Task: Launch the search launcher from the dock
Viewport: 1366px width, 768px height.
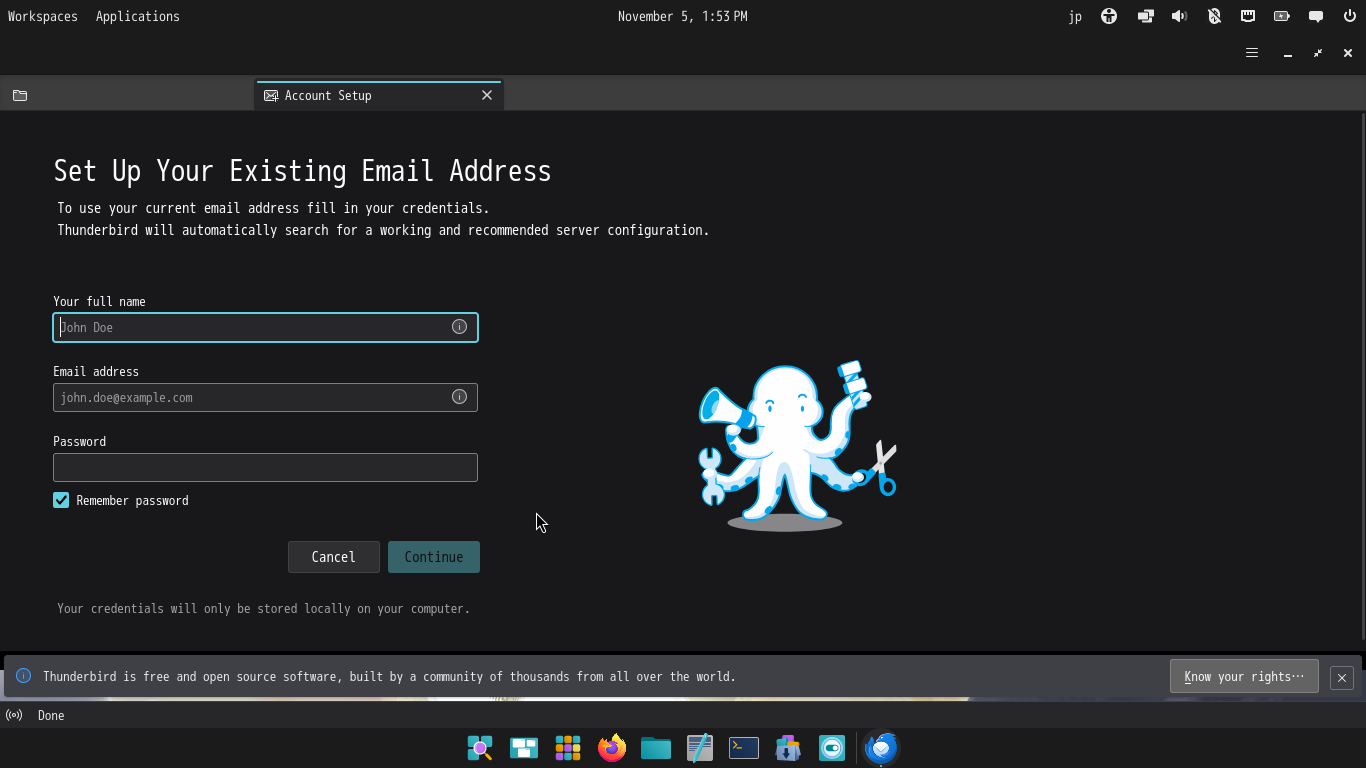Action: 480,748
